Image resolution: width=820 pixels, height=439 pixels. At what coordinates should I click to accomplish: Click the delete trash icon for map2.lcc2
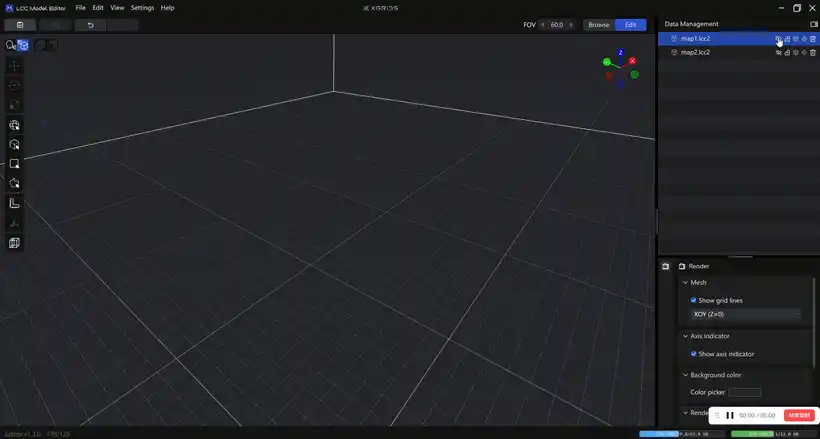pos(813,52)
